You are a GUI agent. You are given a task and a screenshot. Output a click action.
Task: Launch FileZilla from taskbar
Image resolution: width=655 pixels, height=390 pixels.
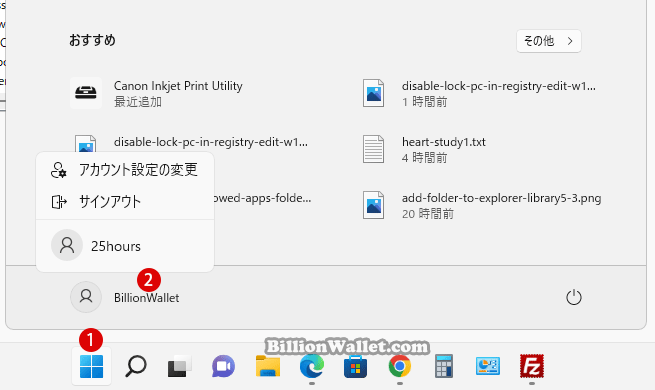click(x=532, y=366)
